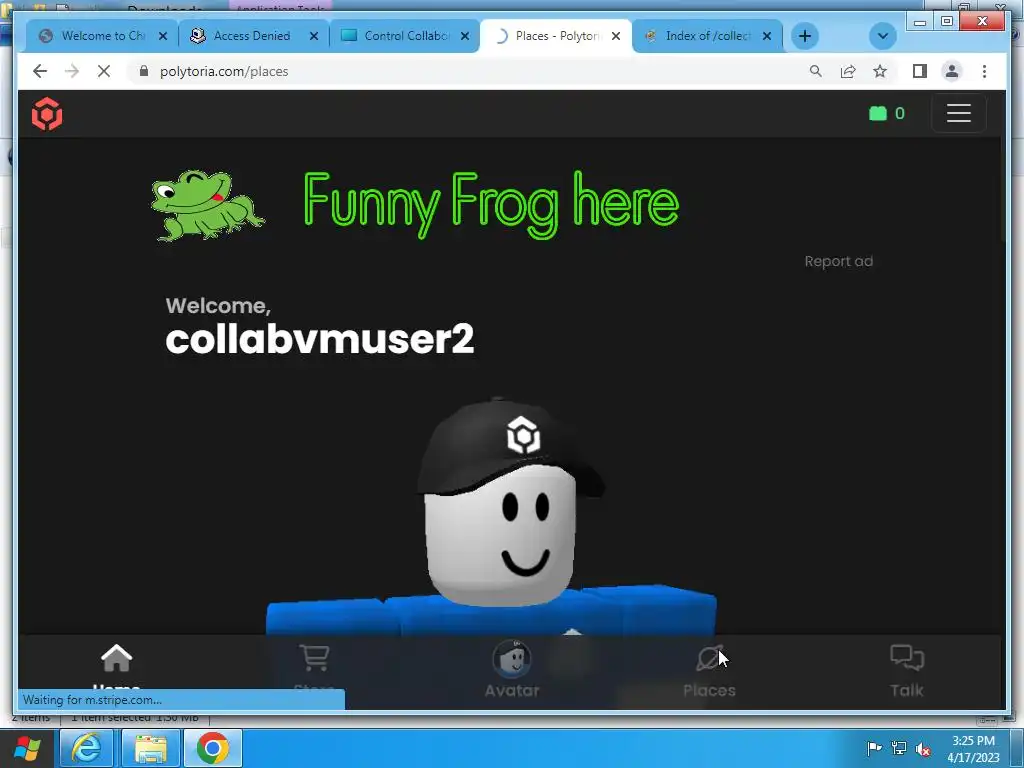Image resolution: width=1024 pixels, height=768 pixels.
Task: Click the site lock icon
Action: point(144,71)
